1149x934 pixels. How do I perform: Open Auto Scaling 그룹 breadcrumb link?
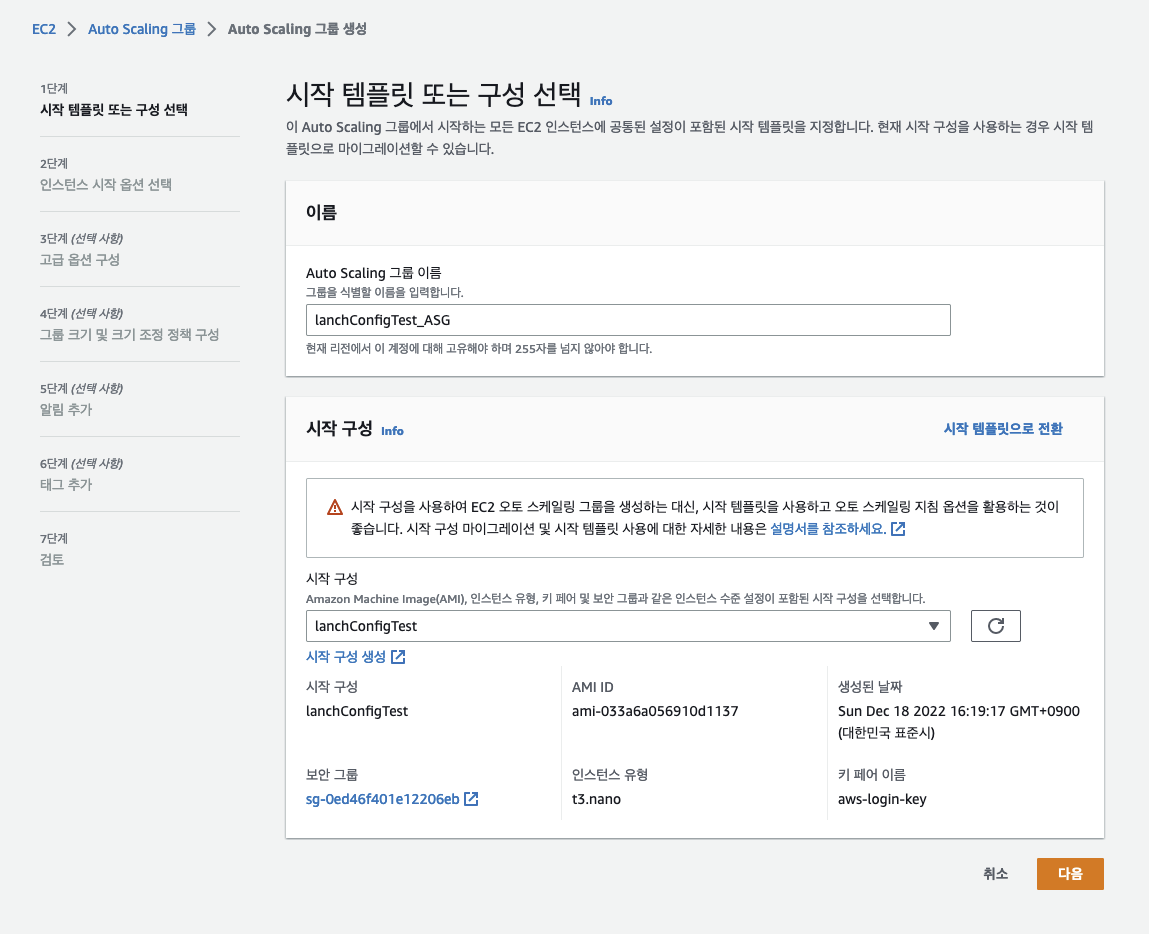click(x=142, y=29)
